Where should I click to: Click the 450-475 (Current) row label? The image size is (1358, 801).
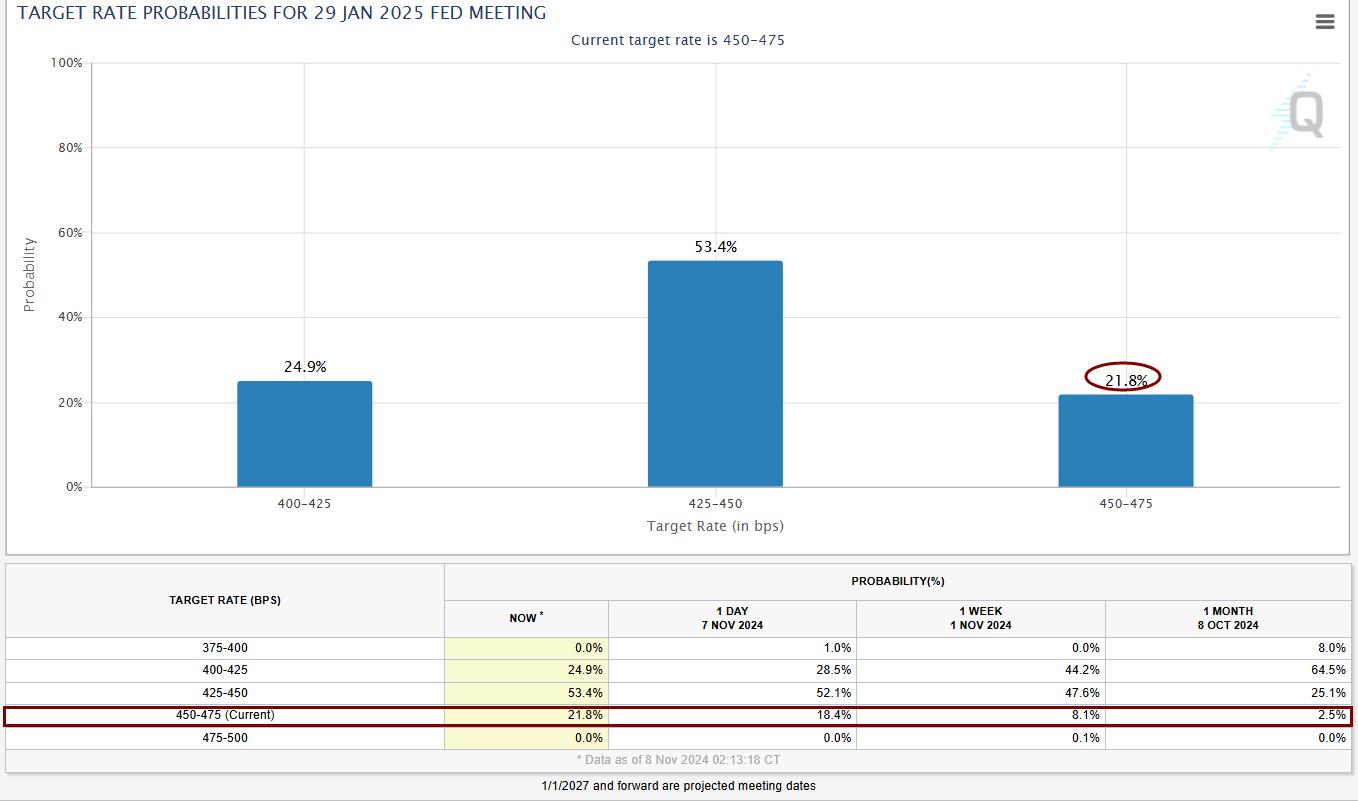coord(225,715)
